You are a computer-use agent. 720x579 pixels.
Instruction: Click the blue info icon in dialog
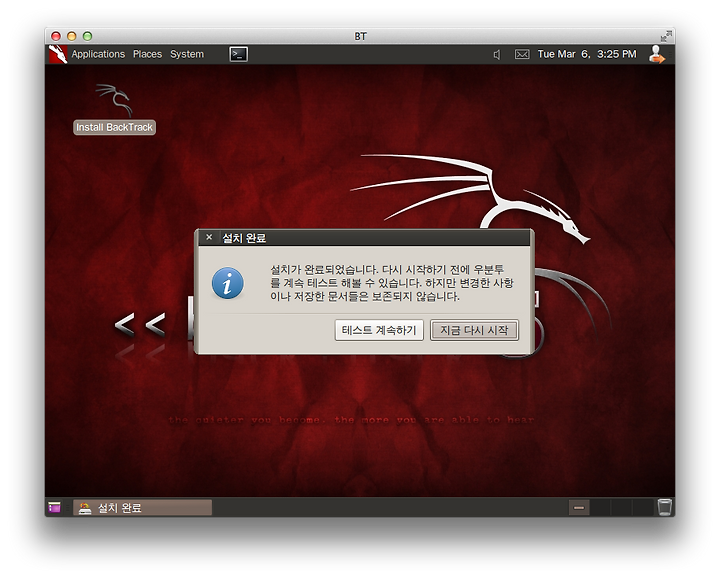click(x=228, y=283)
